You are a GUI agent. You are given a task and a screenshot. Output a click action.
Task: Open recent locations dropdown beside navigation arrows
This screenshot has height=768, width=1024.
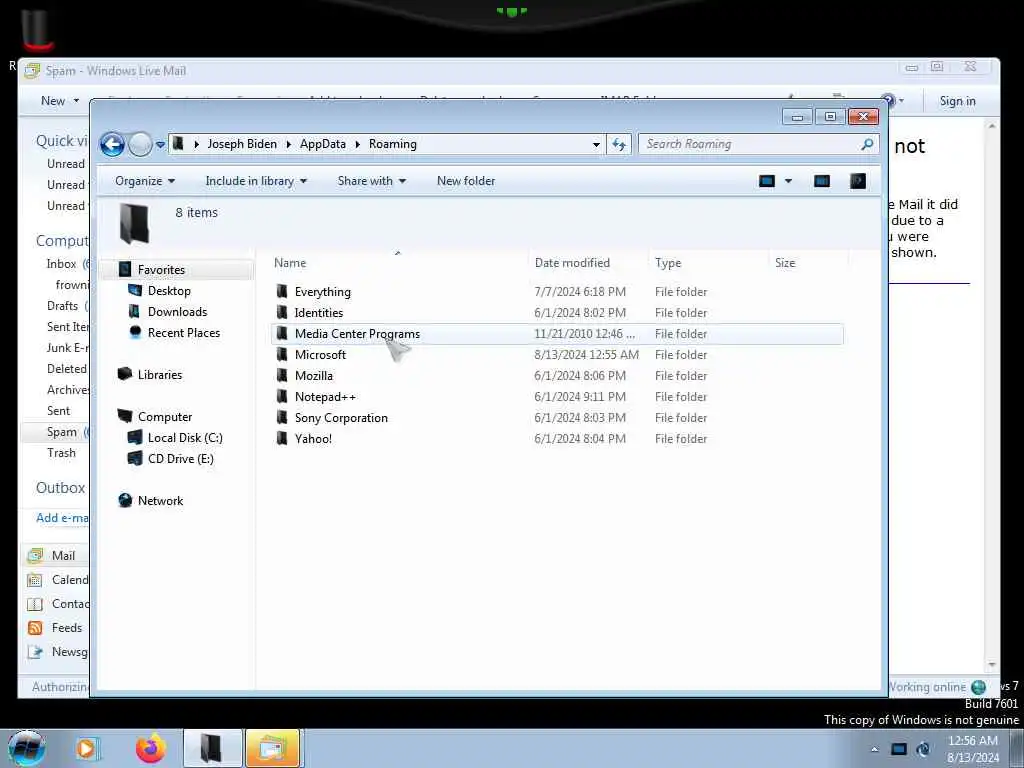[160, 145]
